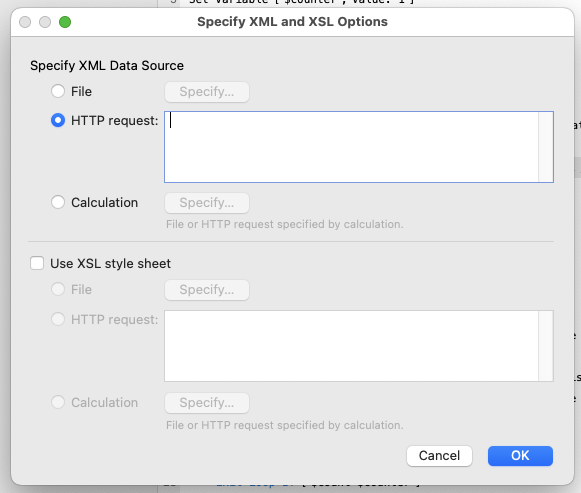Choose Calculation as the XML data source
The image size is (581, 493).
(x=58, y=202)
